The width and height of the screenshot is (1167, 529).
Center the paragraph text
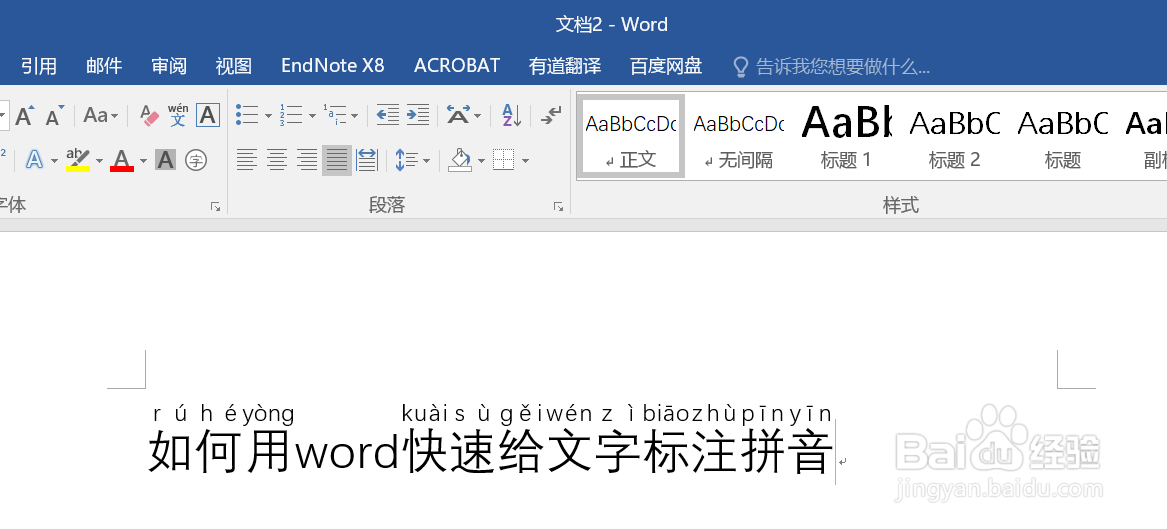click(x=277, y=159)
